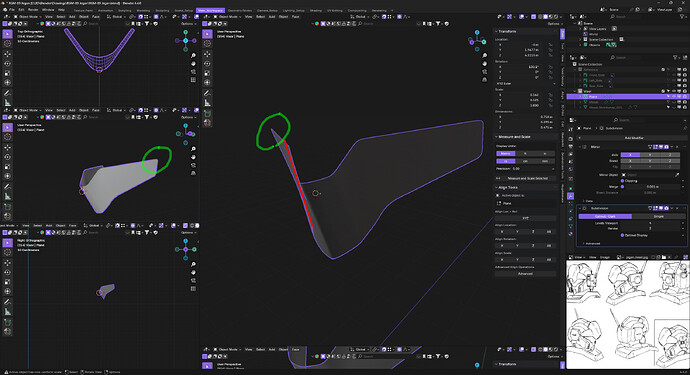Collapse the Mirror modifier panel
This screenshot has height=375, width=690.
click(580, 147)
